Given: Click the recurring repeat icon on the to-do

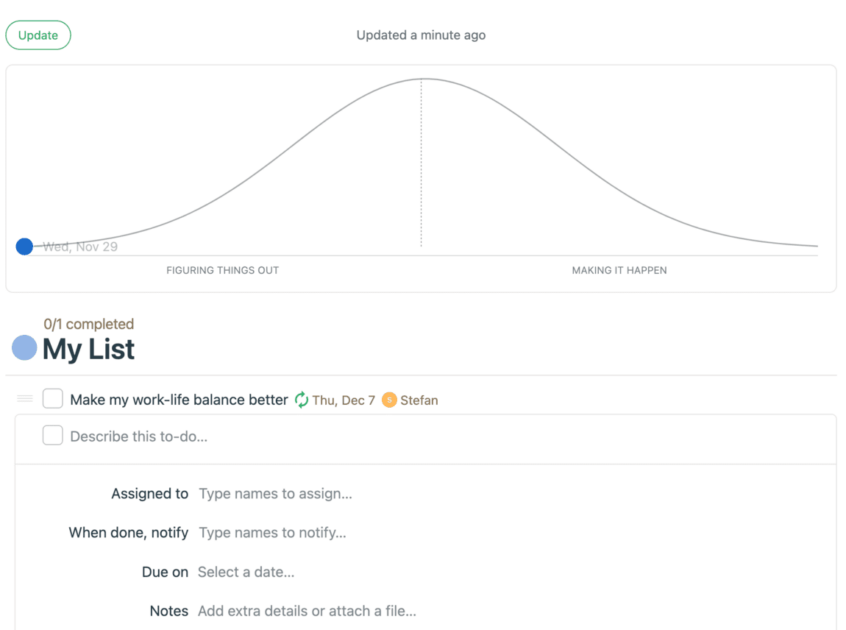Looking at the screenshot, I should 299,399.
